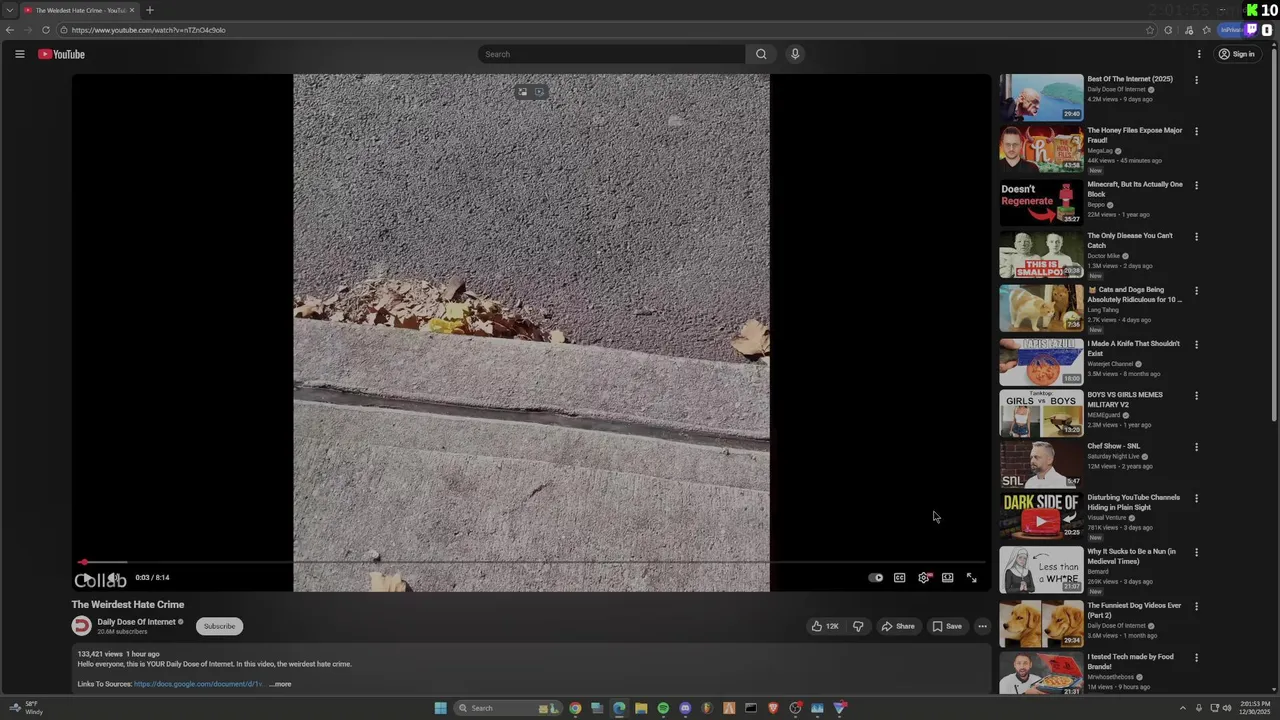
Task: Open options for Best Of The Internet video
Action: pyautogui.click(x=1196, y=80)
